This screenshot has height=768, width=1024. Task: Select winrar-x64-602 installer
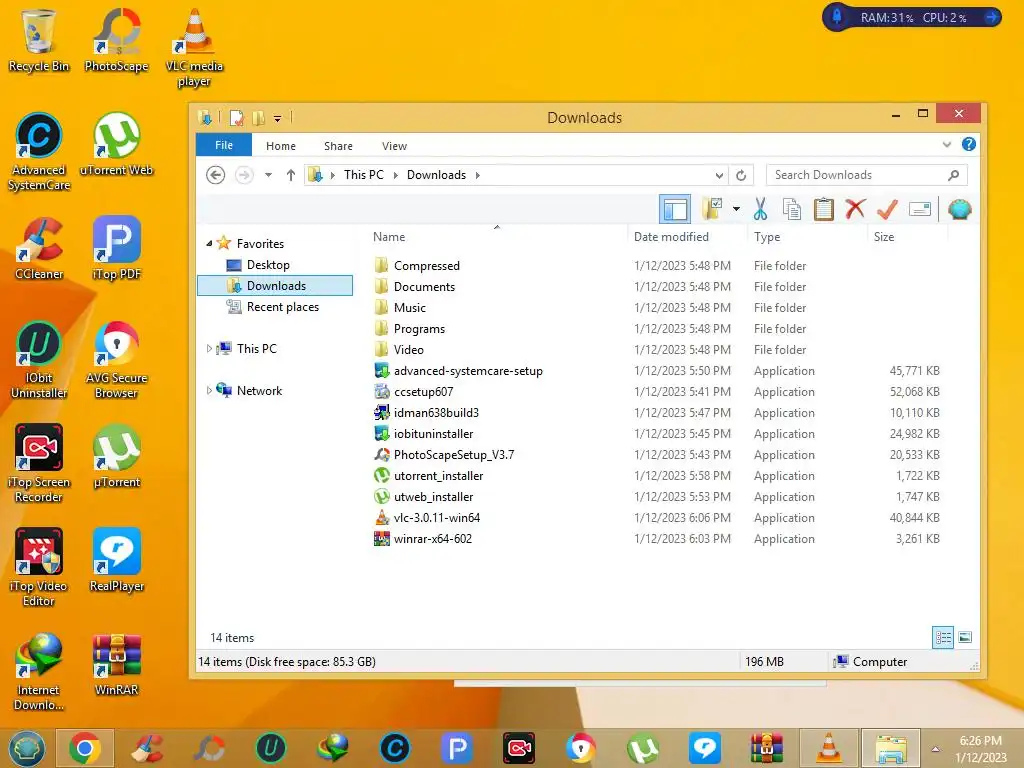click(x=432, y=539)
